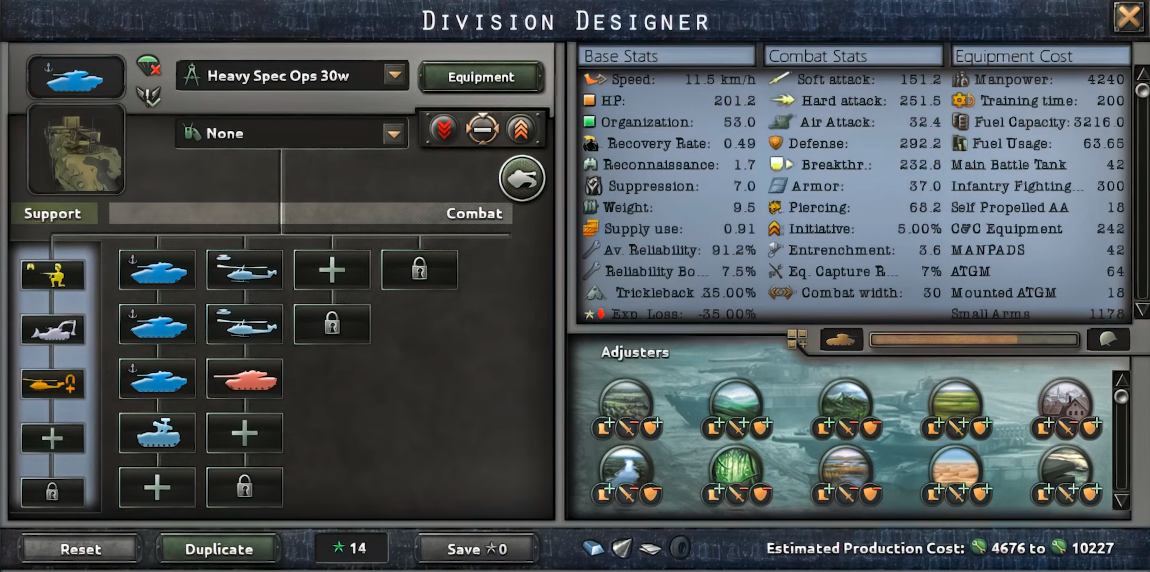
Task: Set priority to low with red arrows
Action: pos(443,130)
